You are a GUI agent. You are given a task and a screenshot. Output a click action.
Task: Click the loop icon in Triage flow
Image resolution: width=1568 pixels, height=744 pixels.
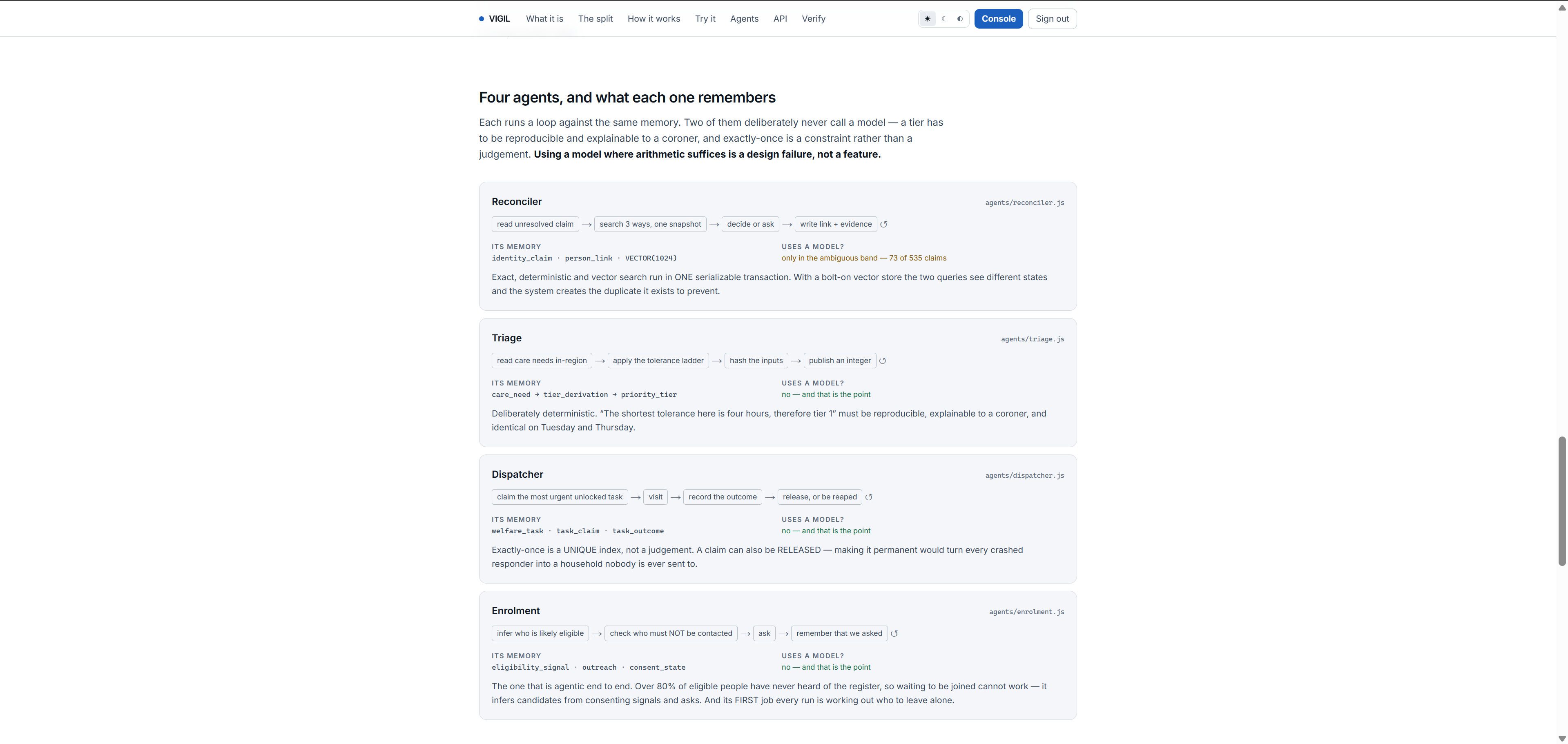click(x=883, y=361)
